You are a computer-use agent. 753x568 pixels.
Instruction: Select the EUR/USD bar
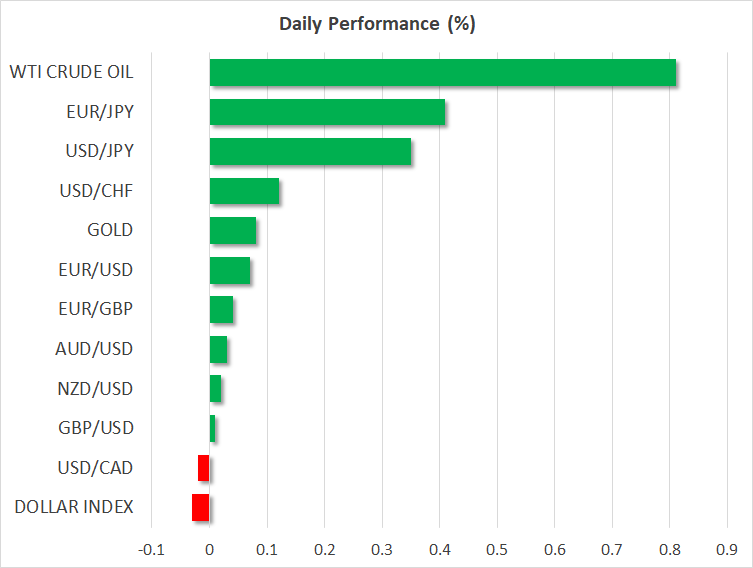tap(230, 270)
